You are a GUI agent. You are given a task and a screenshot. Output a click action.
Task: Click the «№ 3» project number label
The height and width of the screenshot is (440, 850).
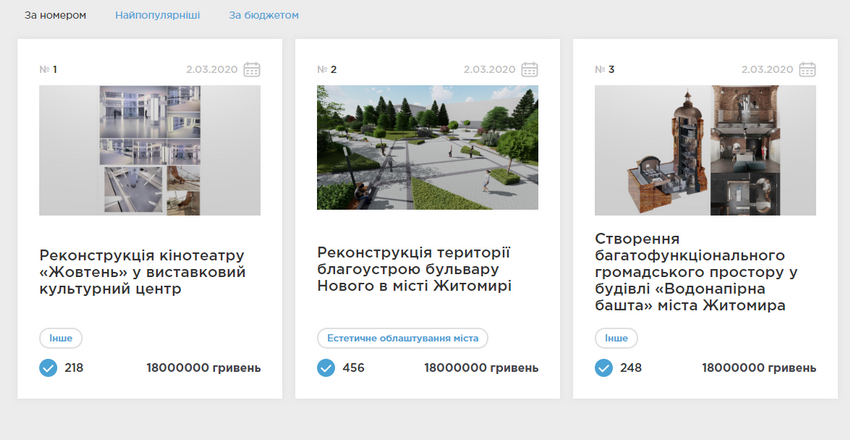tap(605, 70)
